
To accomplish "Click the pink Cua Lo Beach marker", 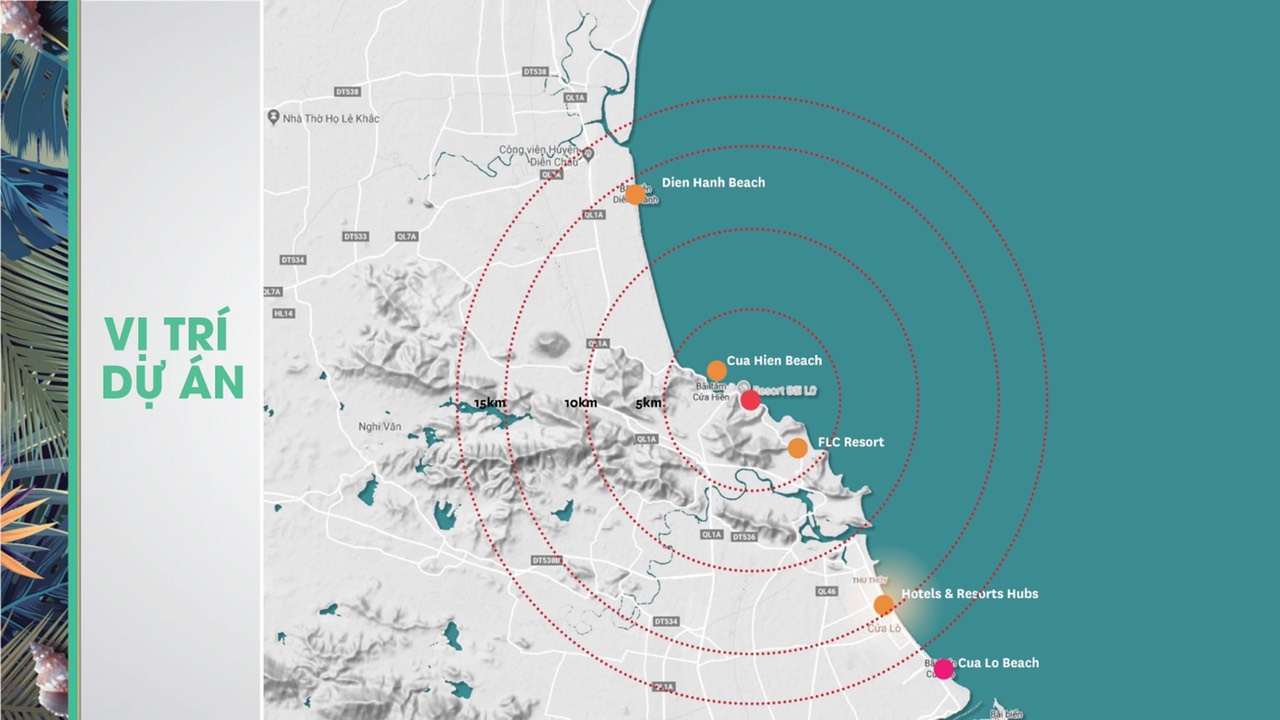I will [943, 668].
